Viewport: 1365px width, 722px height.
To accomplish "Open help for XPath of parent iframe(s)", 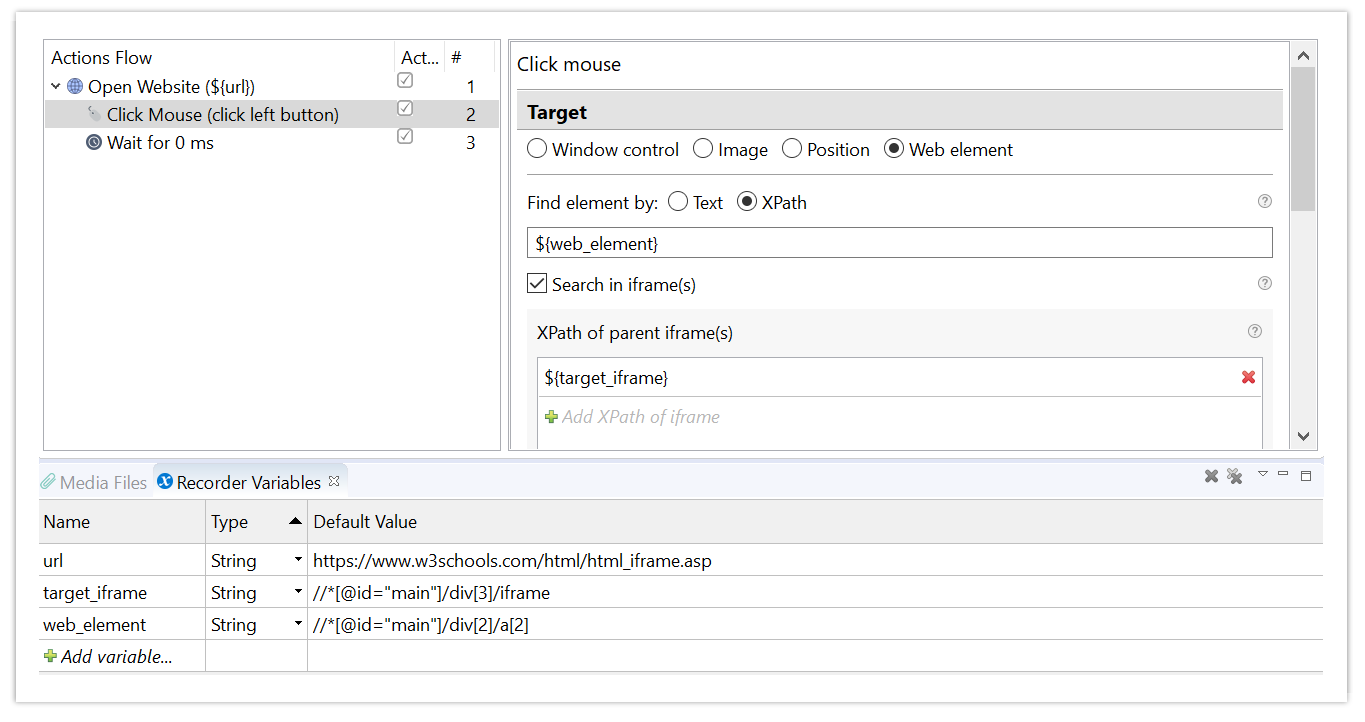I will point(1254,331).
